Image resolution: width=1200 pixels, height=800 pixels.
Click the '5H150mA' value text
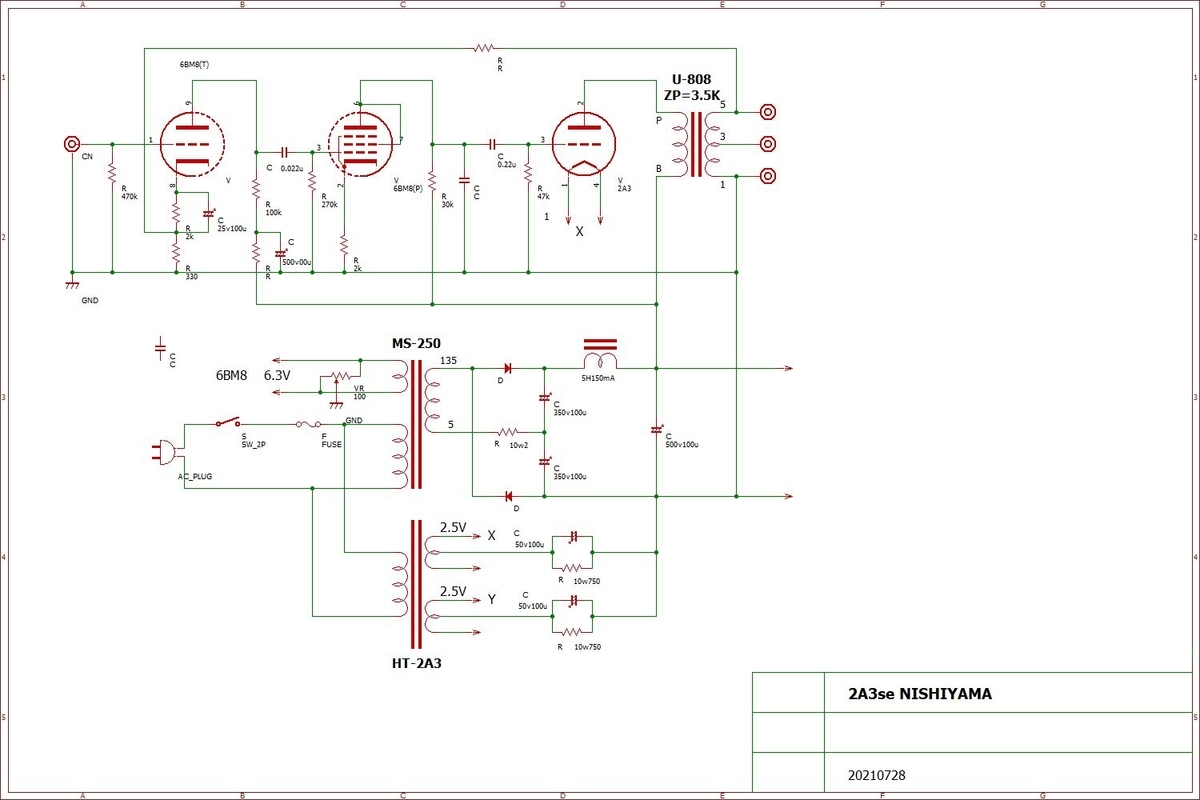[598, 380]
